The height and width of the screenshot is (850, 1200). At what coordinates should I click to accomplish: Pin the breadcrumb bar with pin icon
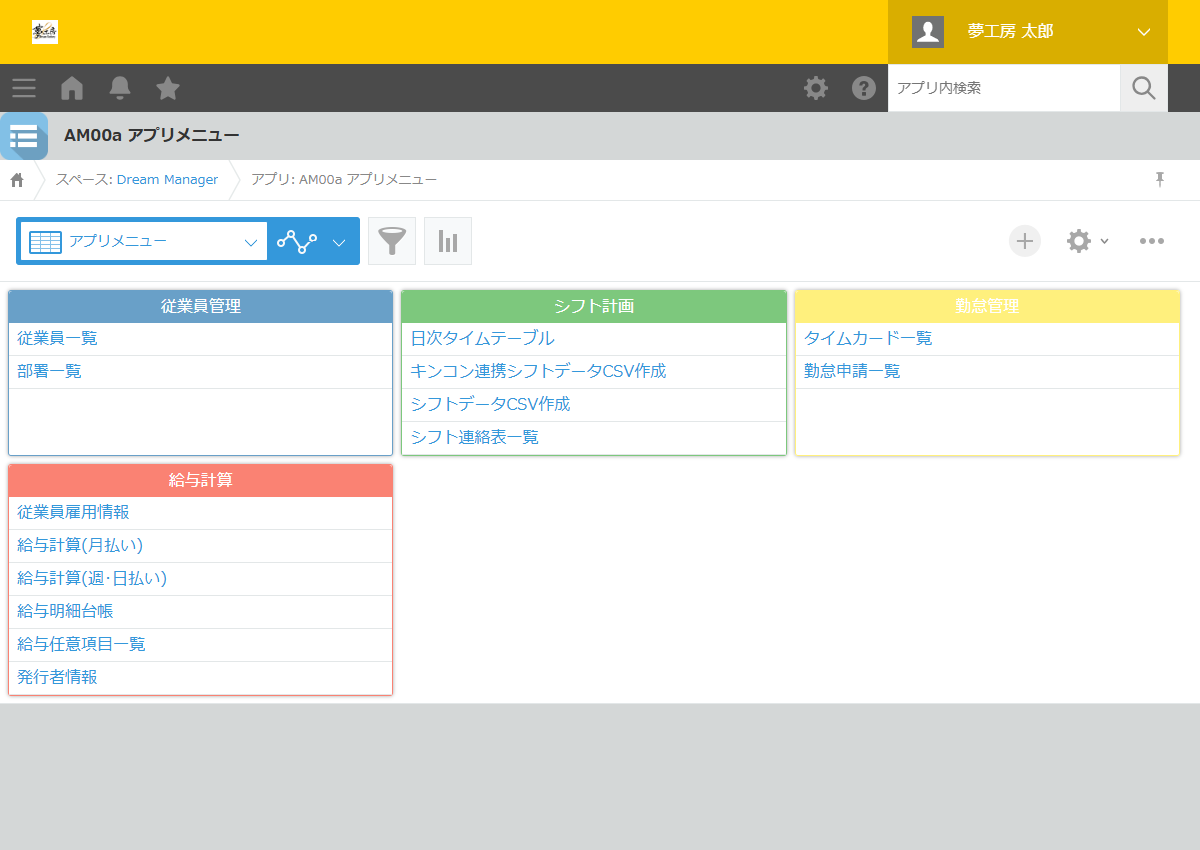(1160, 179)
